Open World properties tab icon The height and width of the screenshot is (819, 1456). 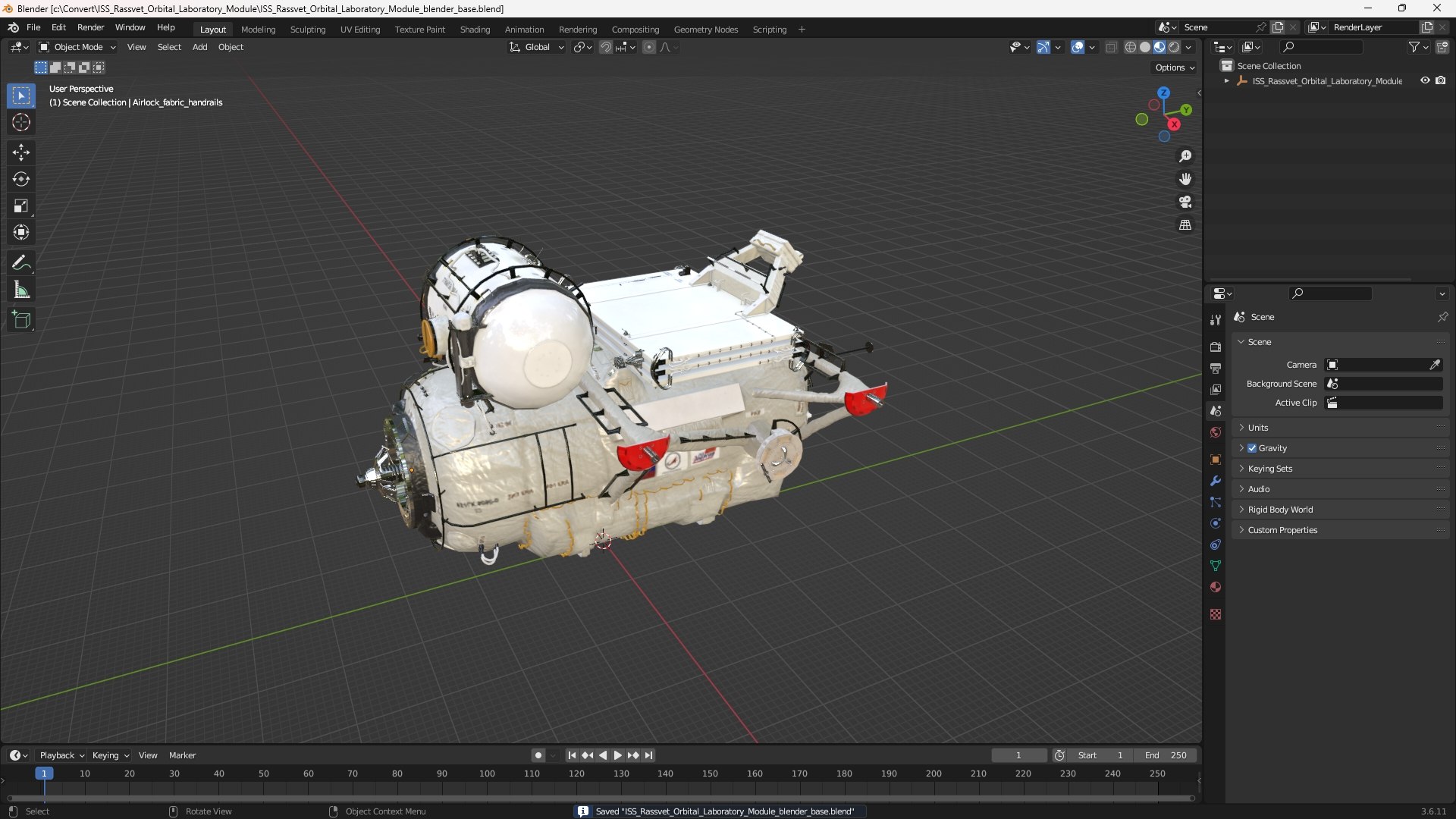1216,432
